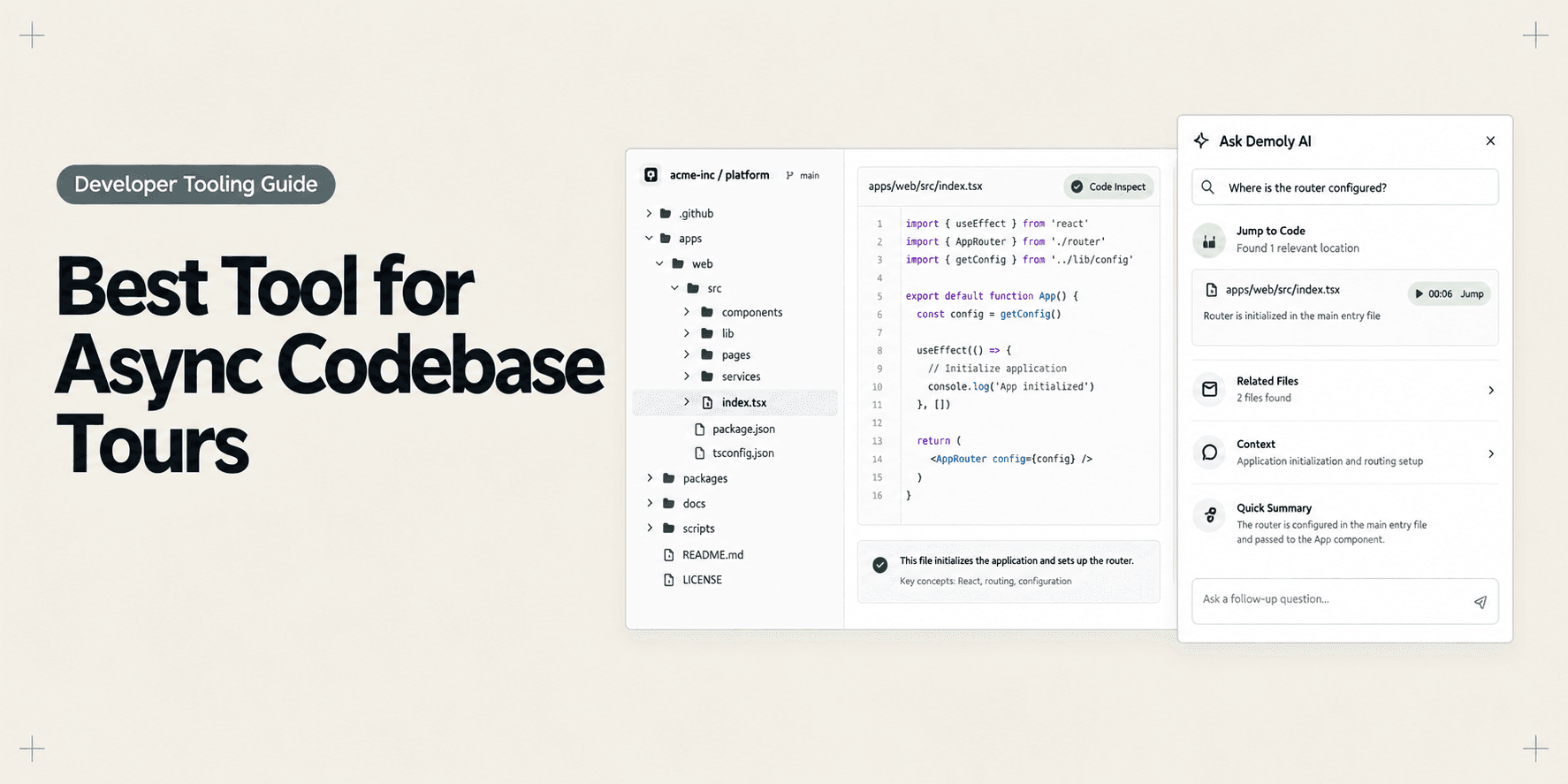The width and height of the screenshot is (1568, 784).
Task: Click the Context speech bubble icon
Action: 1209,453
